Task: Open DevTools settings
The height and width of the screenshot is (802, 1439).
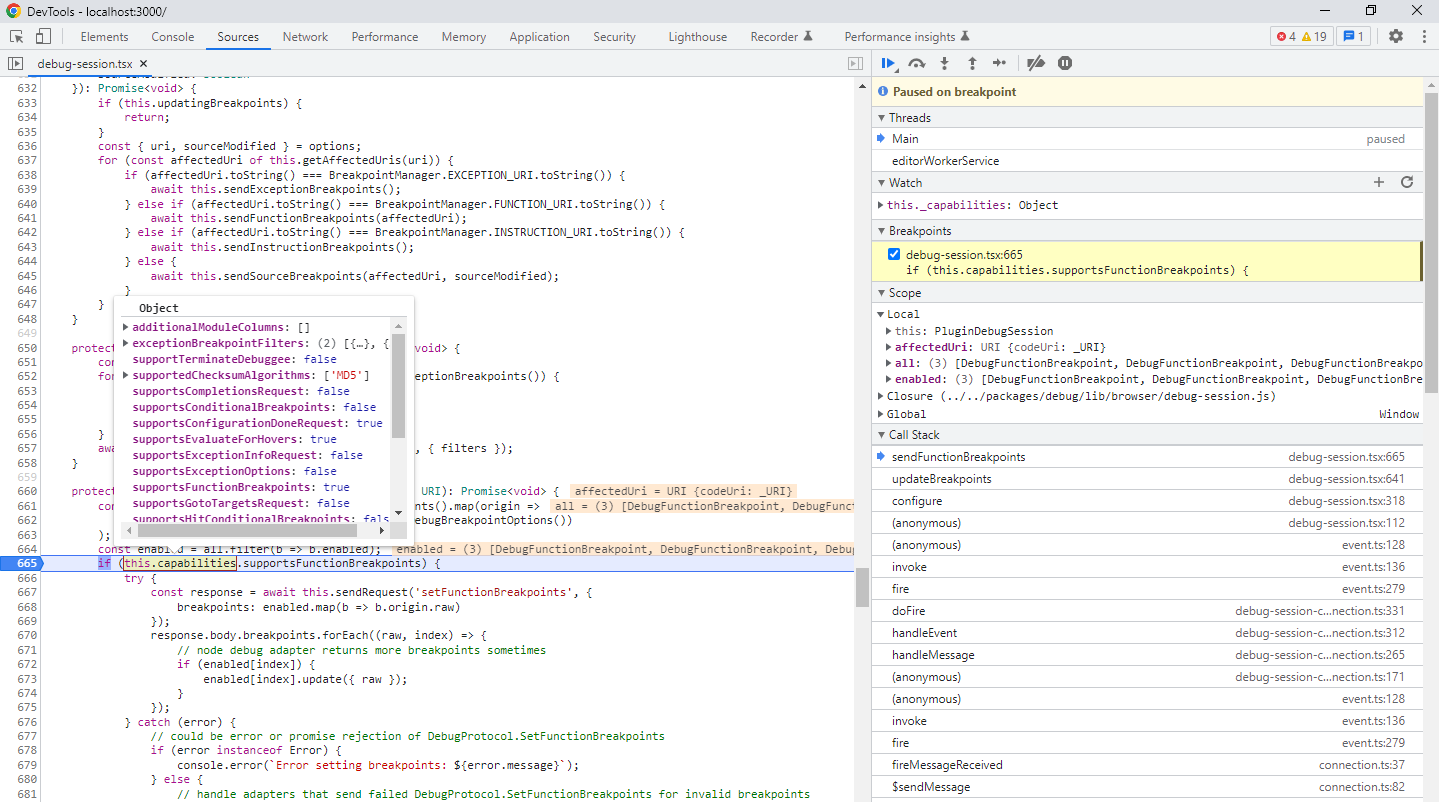Action: tap(1395, 35)
